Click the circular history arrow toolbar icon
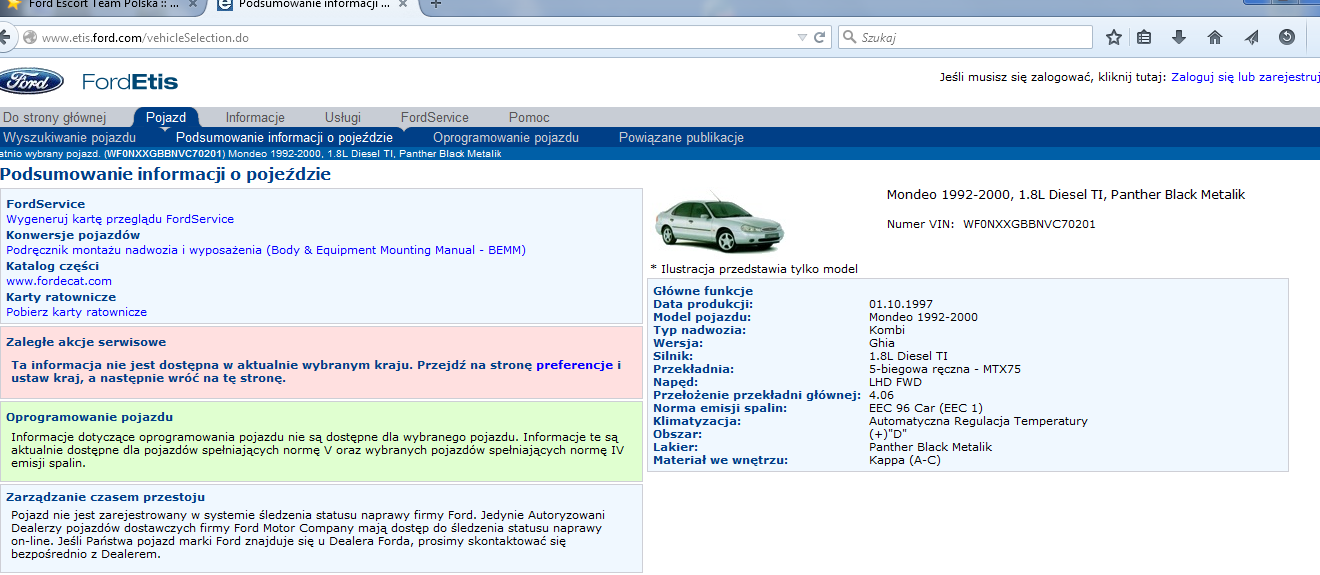 click(1287, 37)
